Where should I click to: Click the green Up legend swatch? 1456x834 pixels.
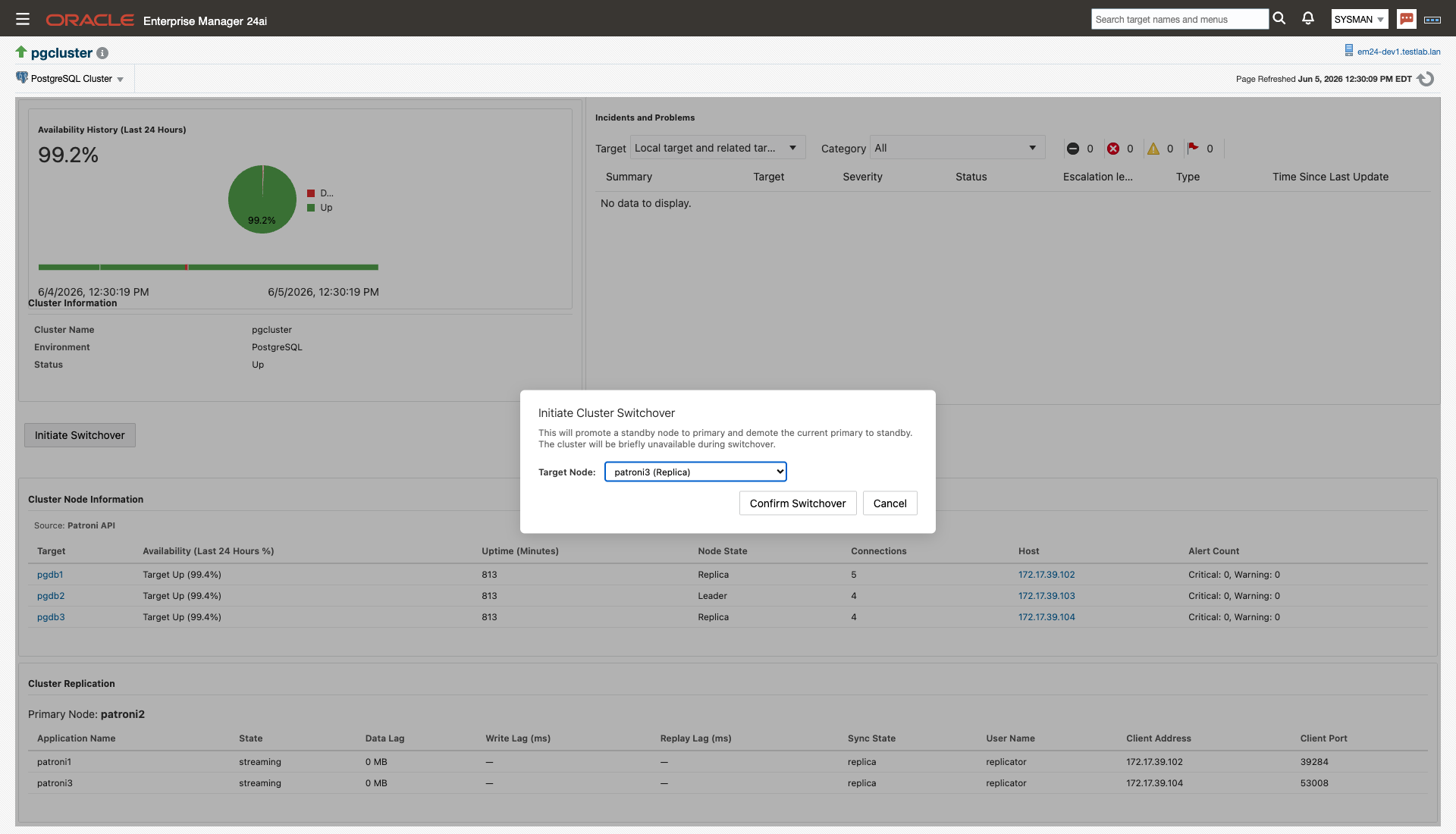pos(311,208)
